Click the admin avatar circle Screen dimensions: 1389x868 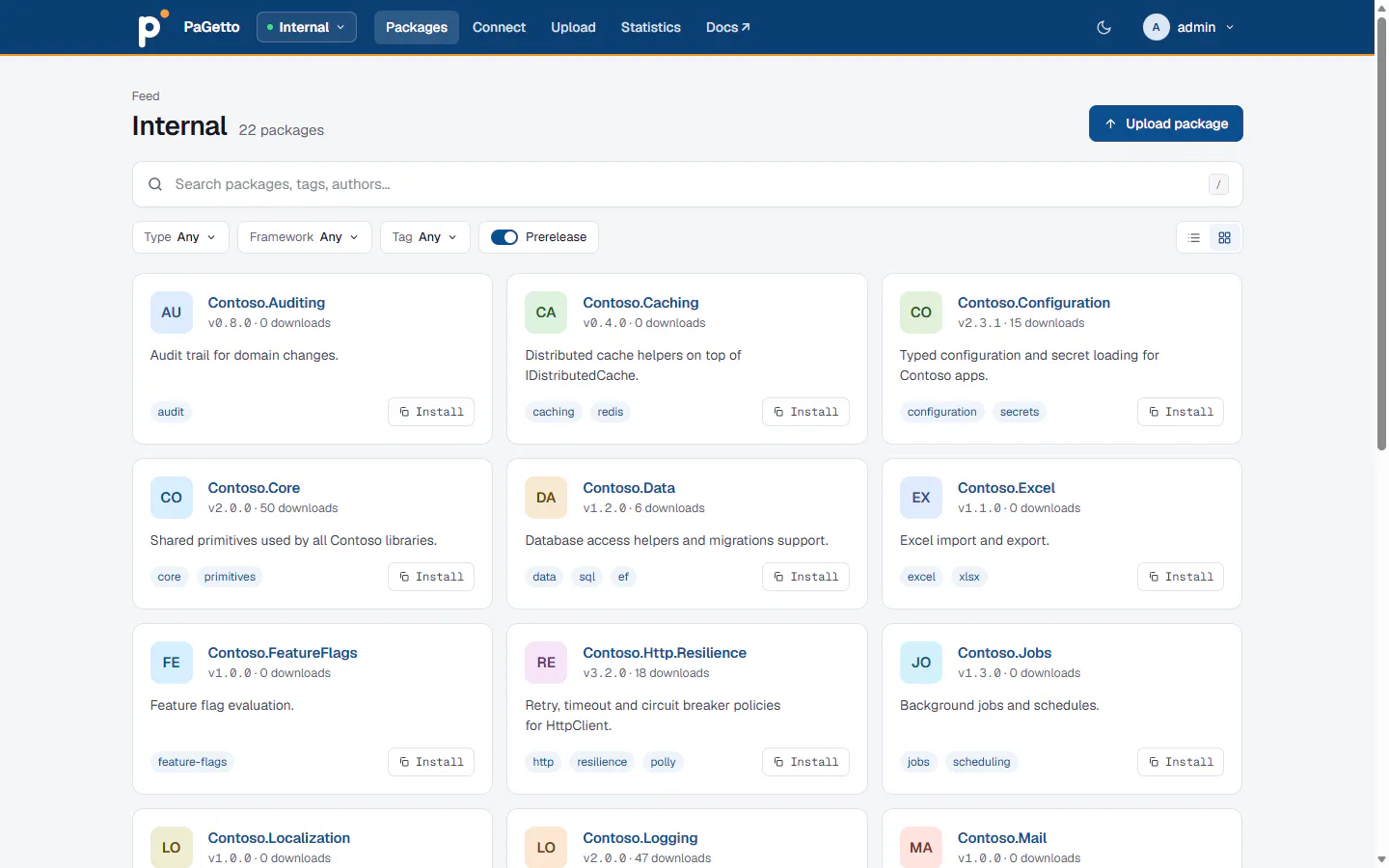pyautogui.click(x=1156, y=28)
